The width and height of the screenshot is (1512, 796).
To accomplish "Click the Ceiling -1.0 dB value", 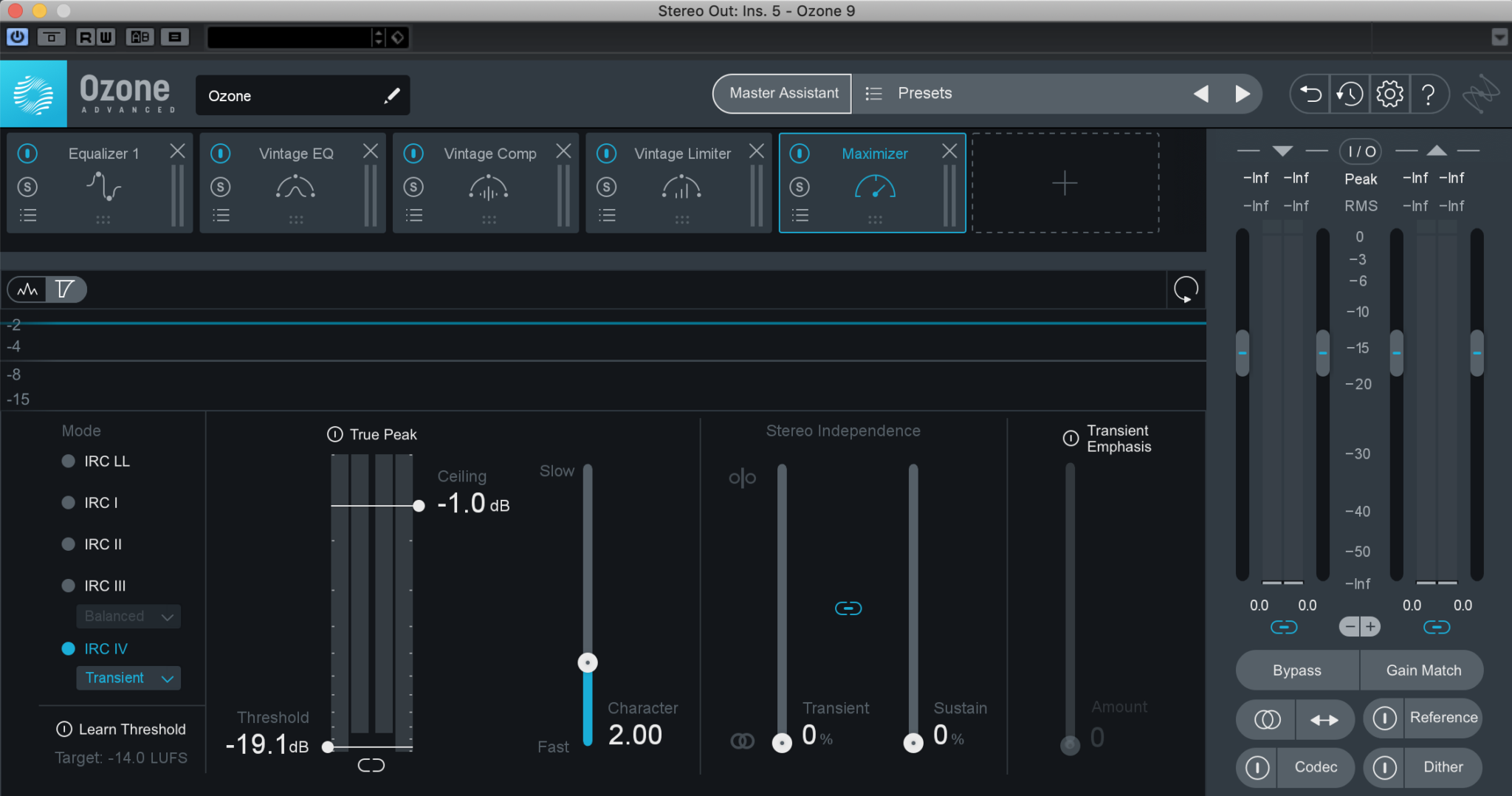I will pos(473,504).
